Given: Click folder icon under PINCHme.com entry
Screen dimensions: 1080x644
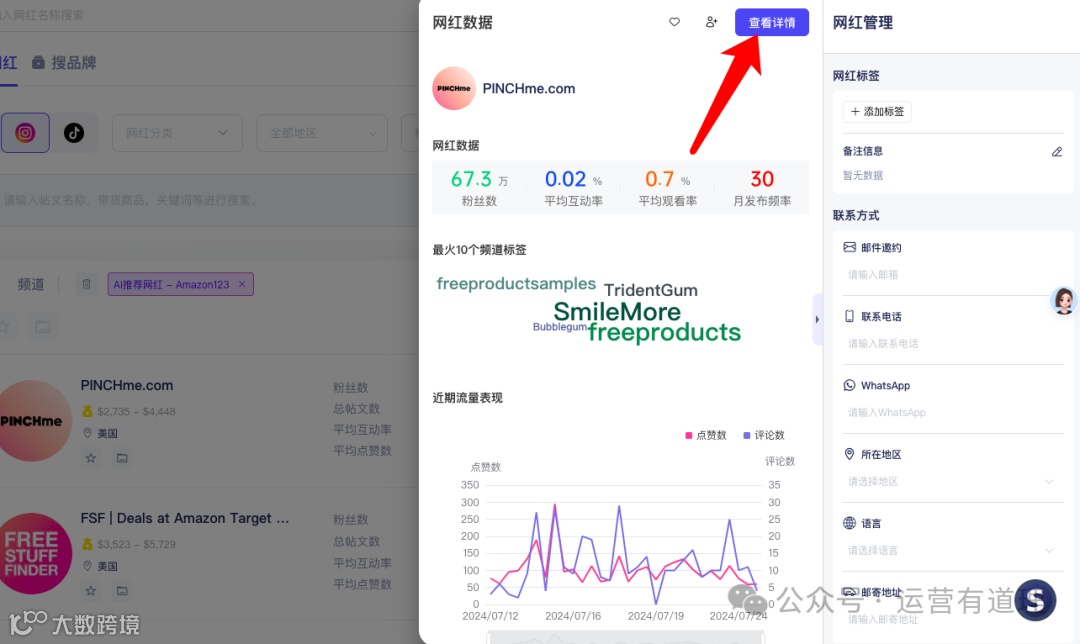Looking at the screenshot, I should 122,458.
